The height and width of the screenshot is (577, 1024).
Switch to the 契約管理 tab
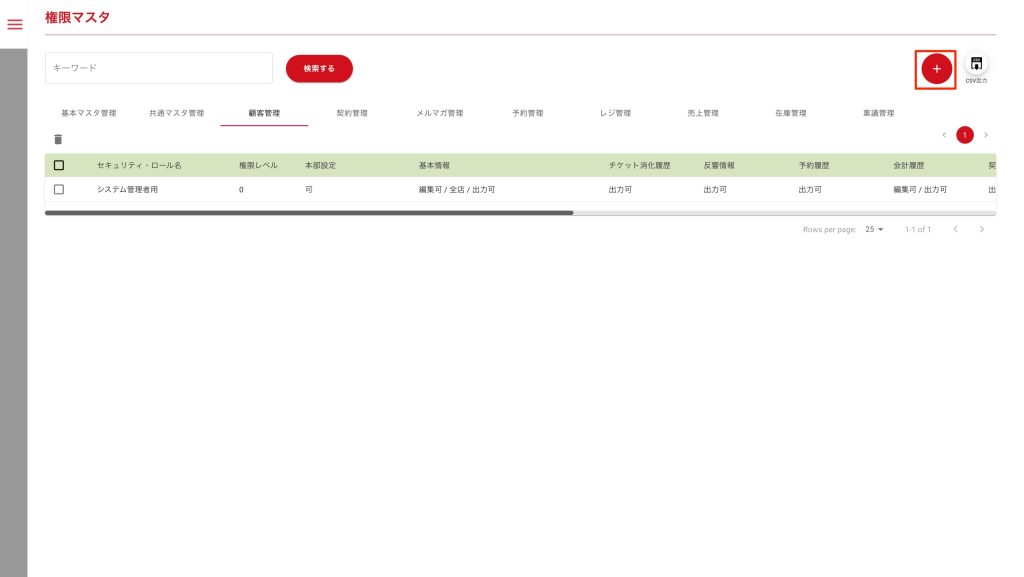tap(352, 113)
